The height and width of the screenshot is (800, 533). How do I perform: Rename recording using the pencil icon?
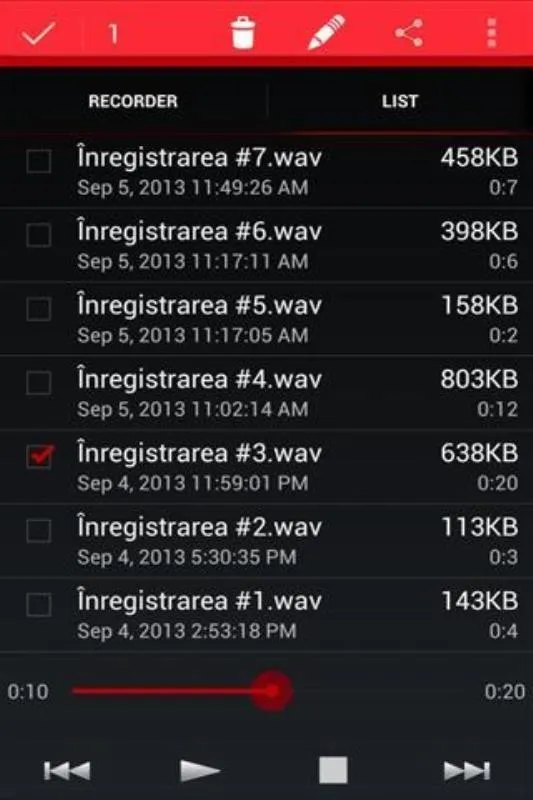tap(326, 33)
